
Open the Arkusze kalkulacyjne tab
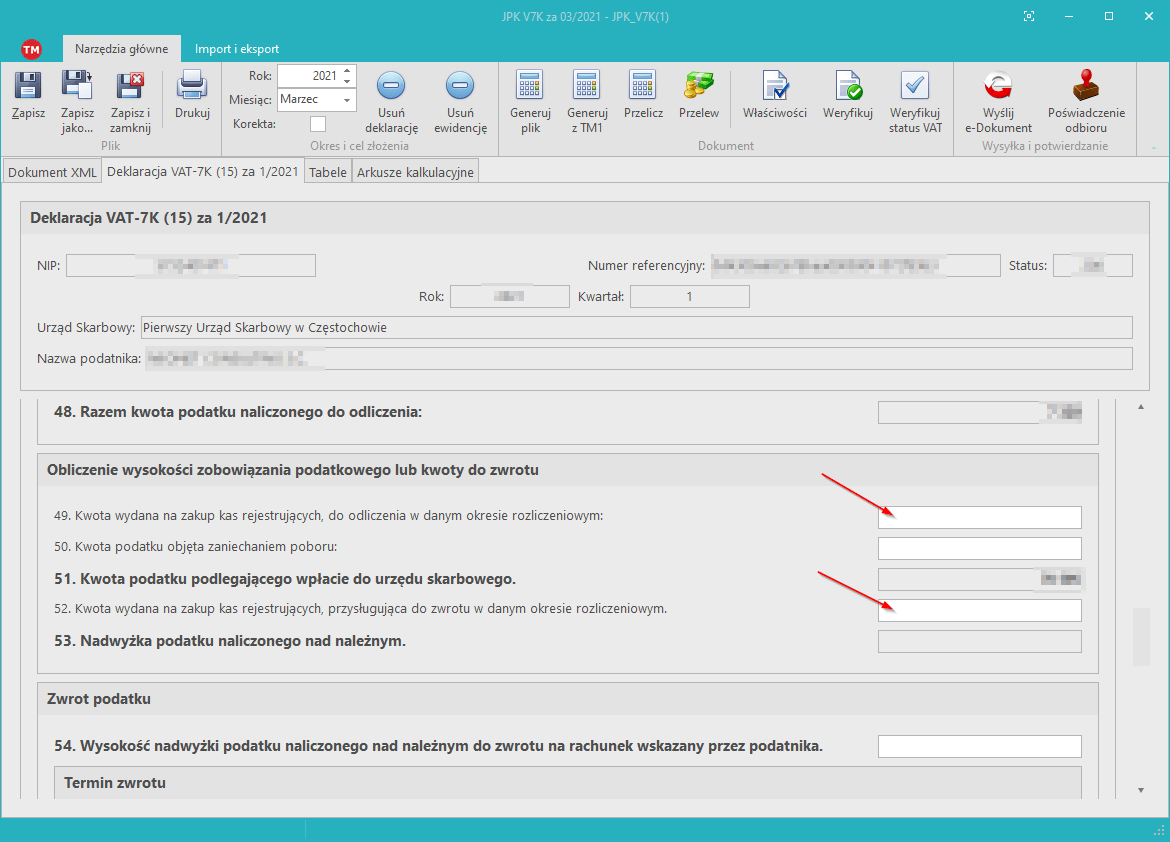point(415,172)
